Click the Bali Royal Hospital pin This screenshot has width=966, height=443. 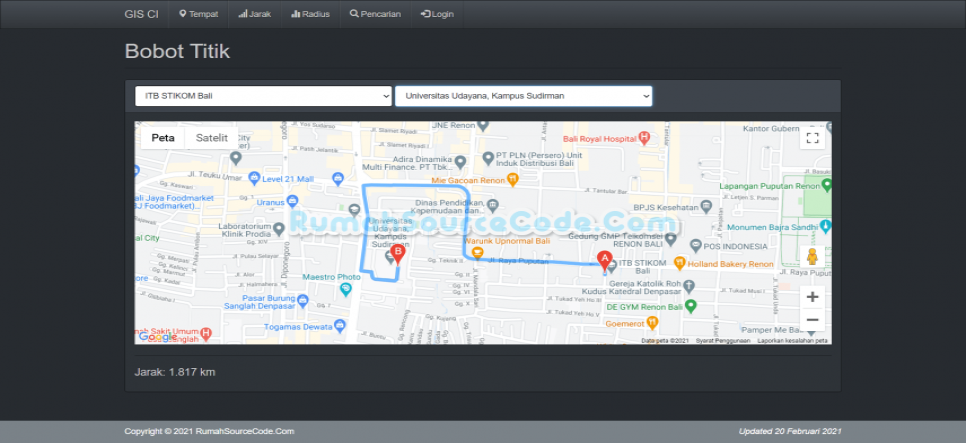[644, 138]
